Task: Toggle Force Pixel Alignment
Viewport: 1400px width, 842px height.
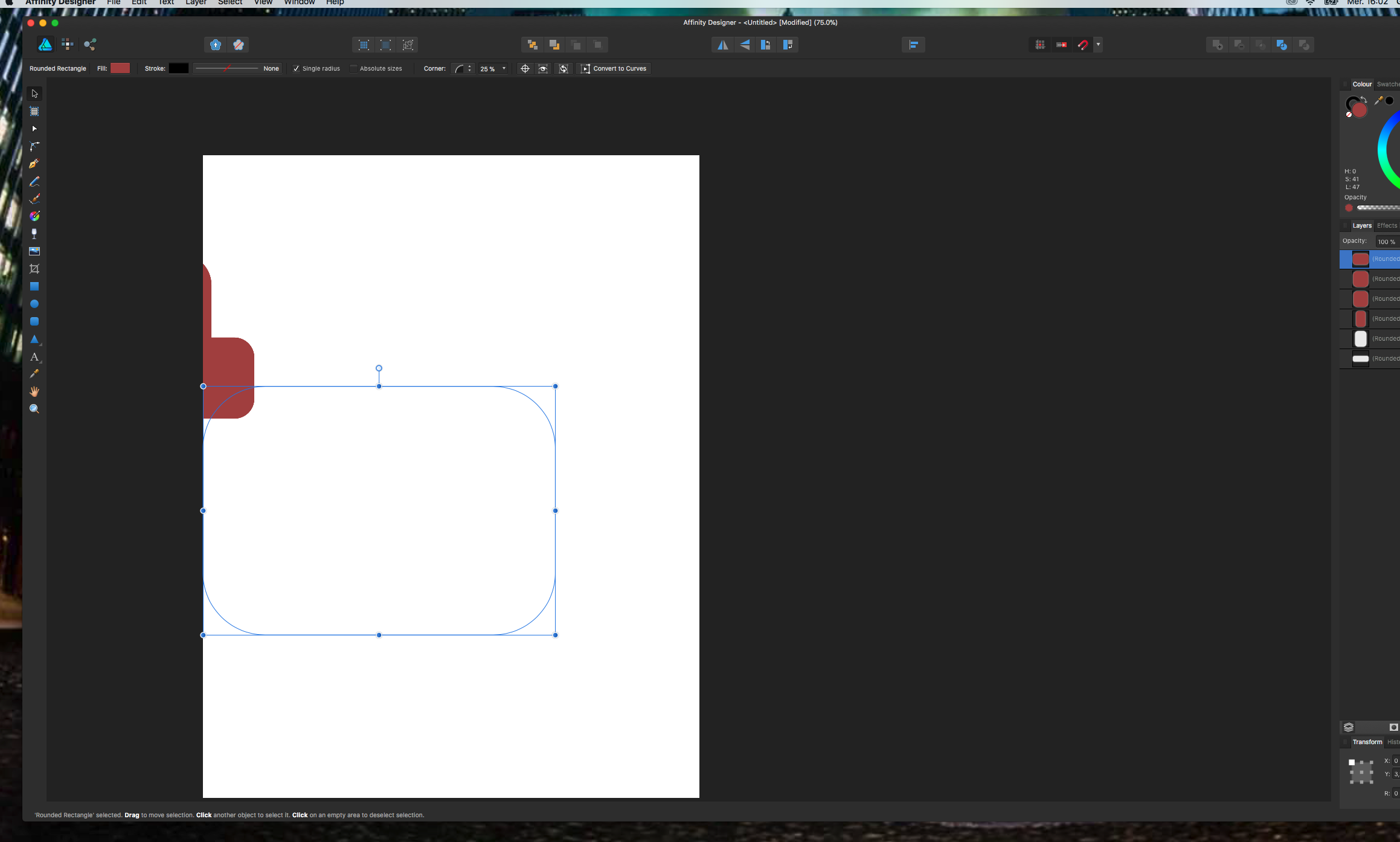Action: click(1039, 45)
